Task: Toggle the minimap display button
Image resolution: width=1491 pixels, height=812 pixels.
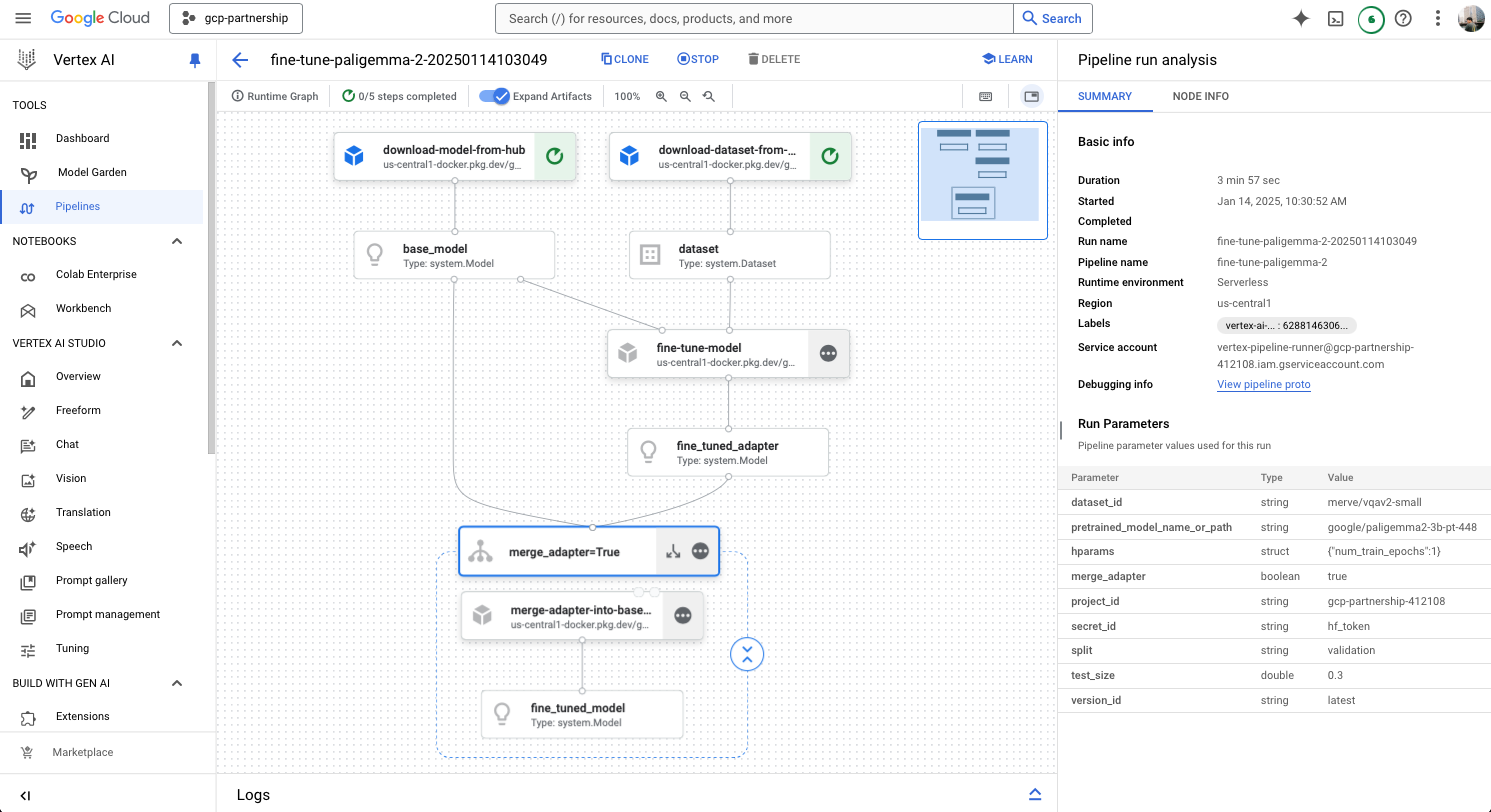Action: pos(1031,96)
